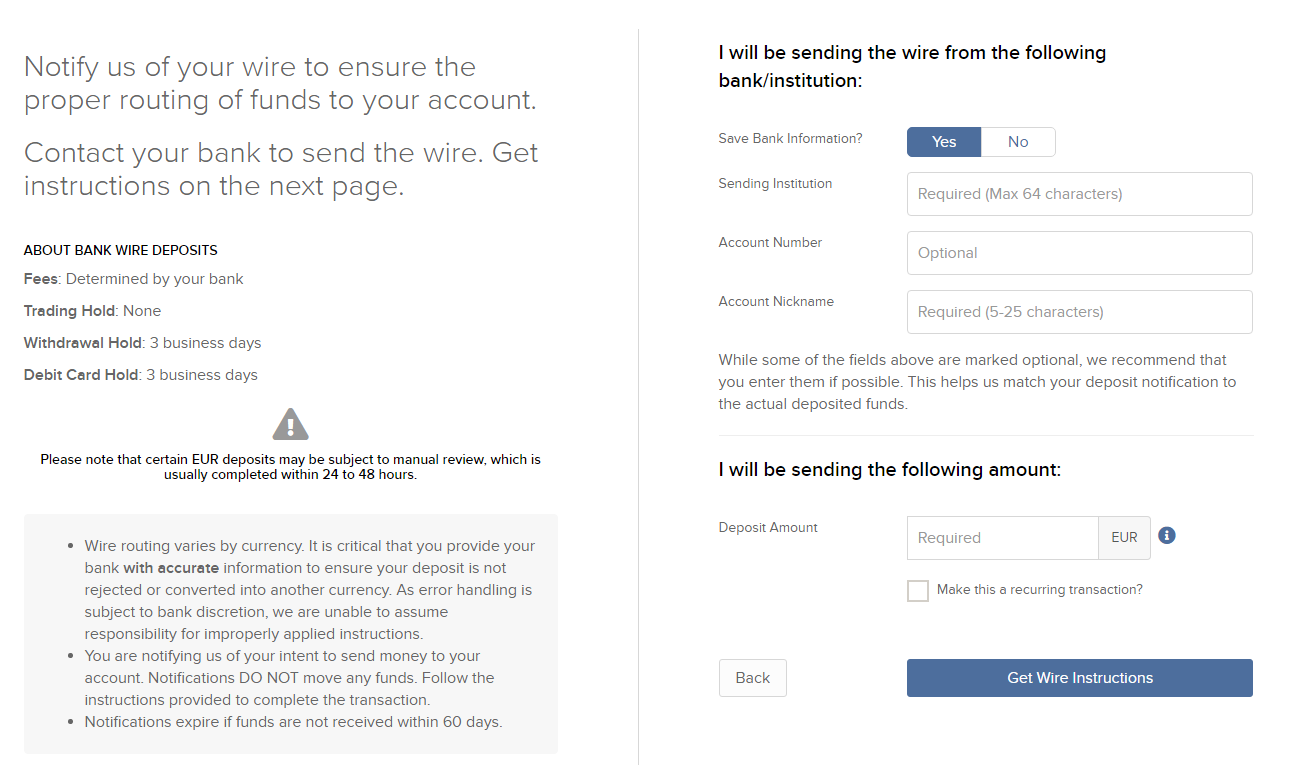The image size is (1304, 765).
Task: Click the warning triangle icon
Action: coord(290,424)
